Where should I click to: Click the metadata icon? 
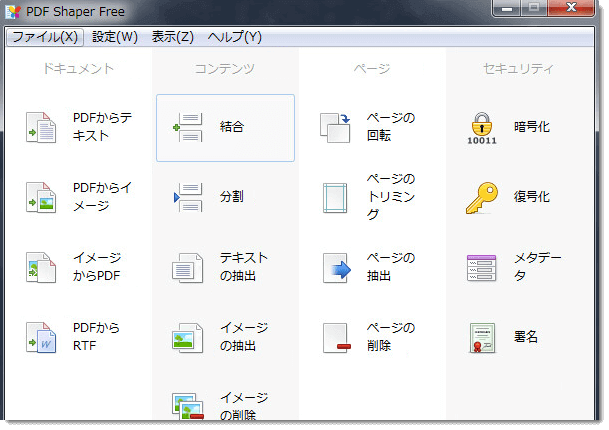tap(482, 268)
